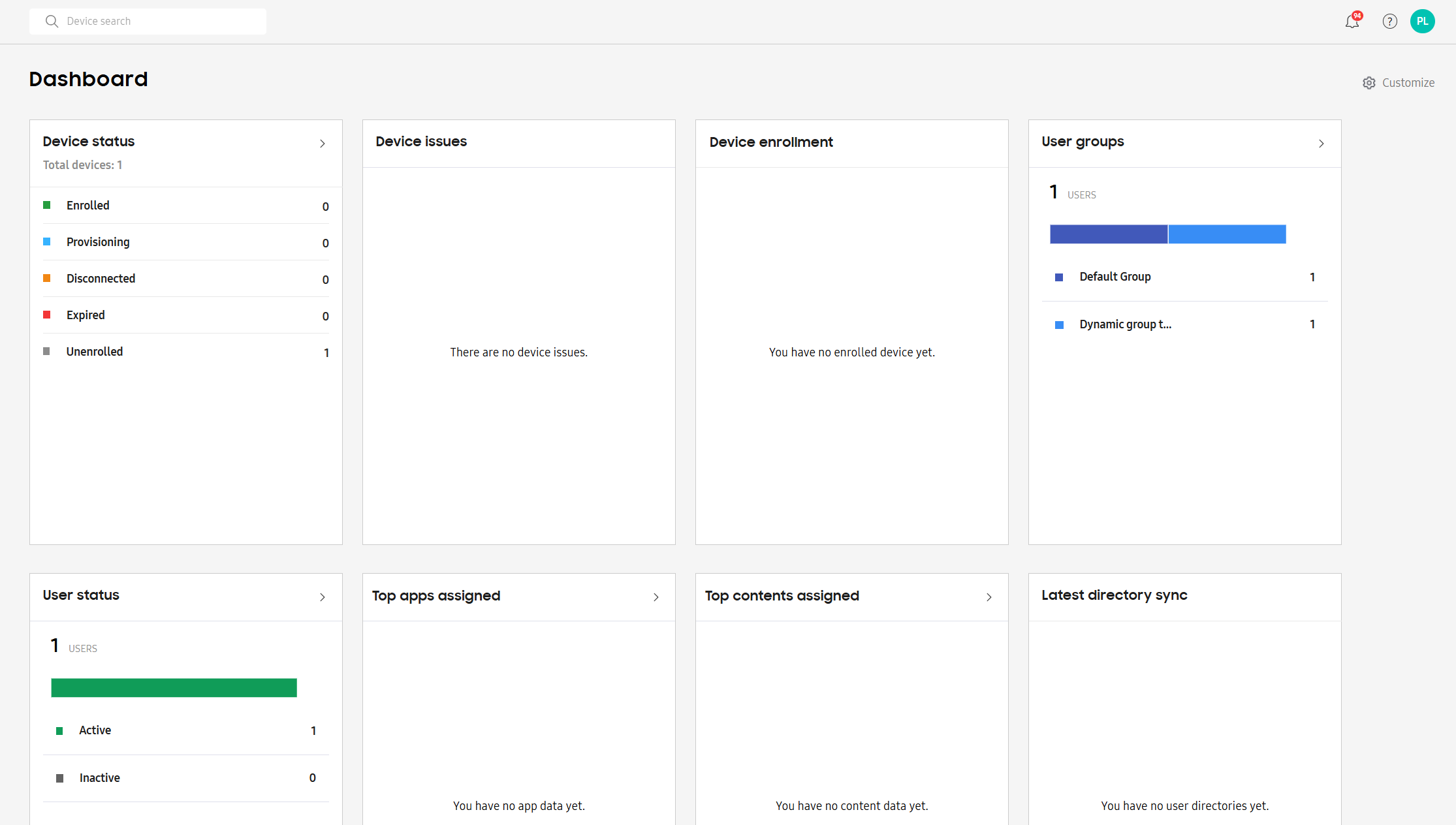Open the Device status details chevron

pos(322,144)
